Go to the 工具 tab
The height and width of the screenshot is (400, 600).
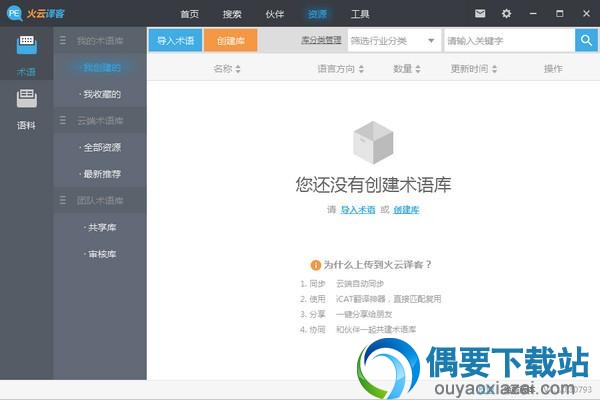tap(360, 14)
